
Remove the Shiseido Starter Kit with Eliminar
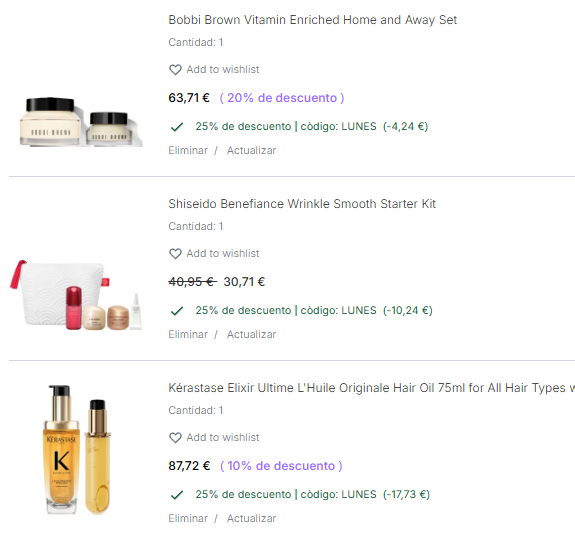(188, 334)
